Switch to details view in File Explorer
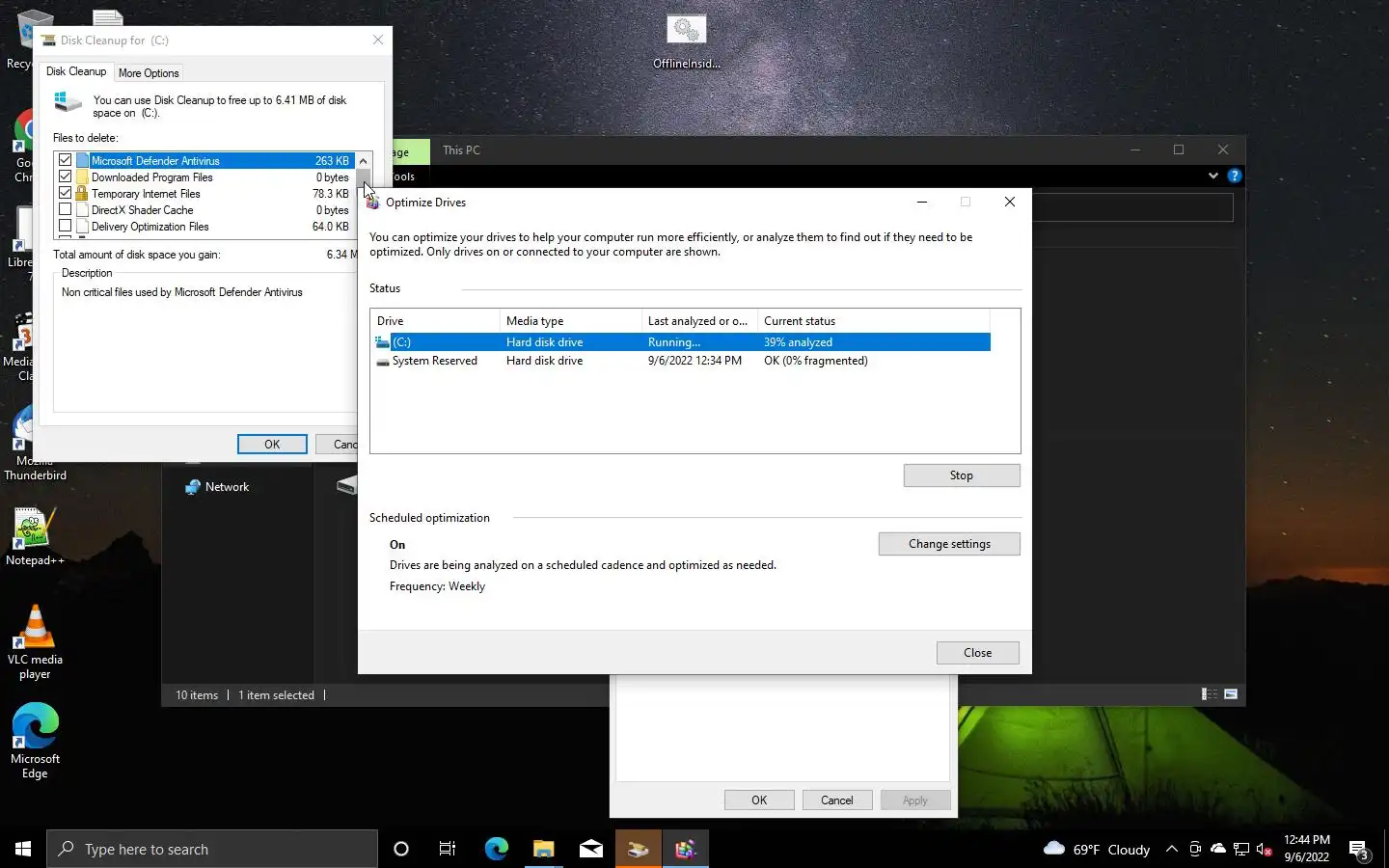Viewport: 1389px width, 868px height. 1208,694
